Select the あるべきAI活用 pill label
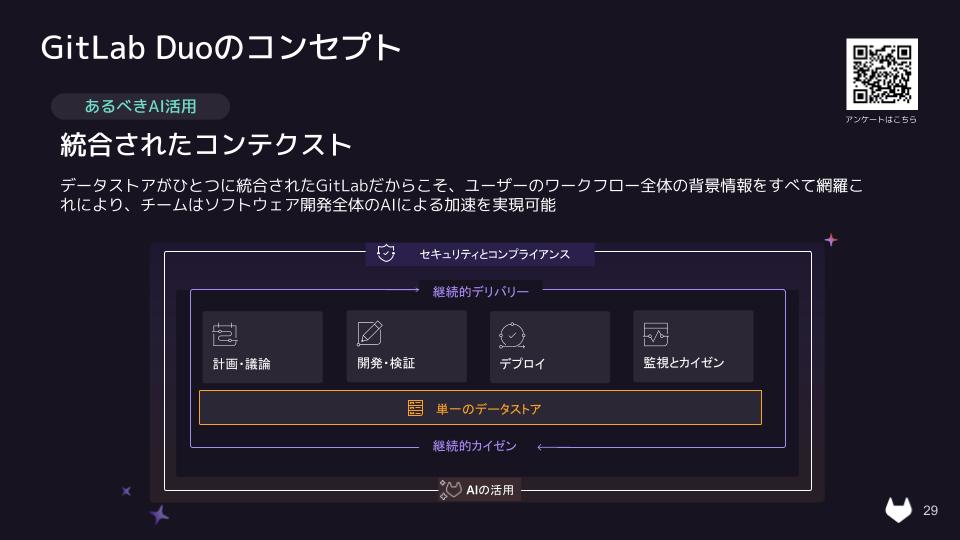This screenshot has height=540, width=960. (140, 107)
